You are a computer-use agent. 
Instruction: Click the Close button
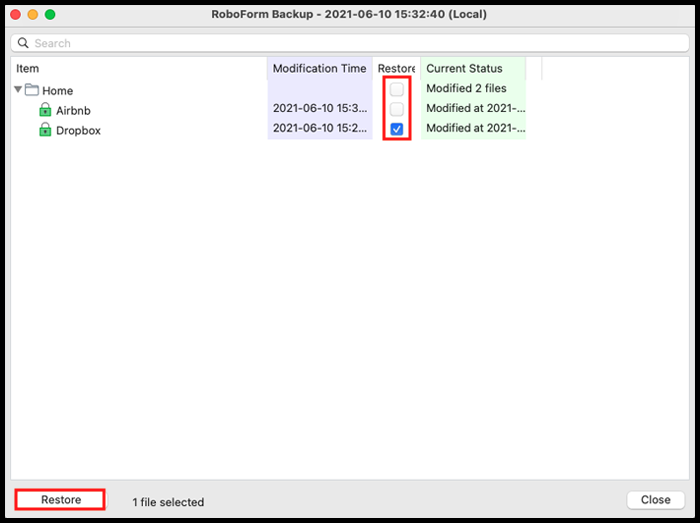(x=655, y=500)
